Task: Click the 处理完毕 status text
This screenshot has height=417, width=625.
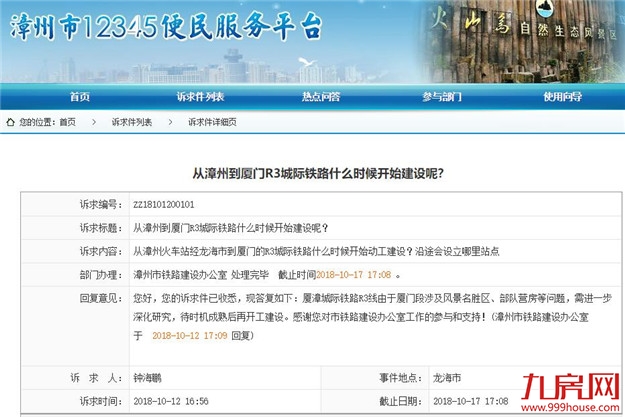Action: click(250, 275)
